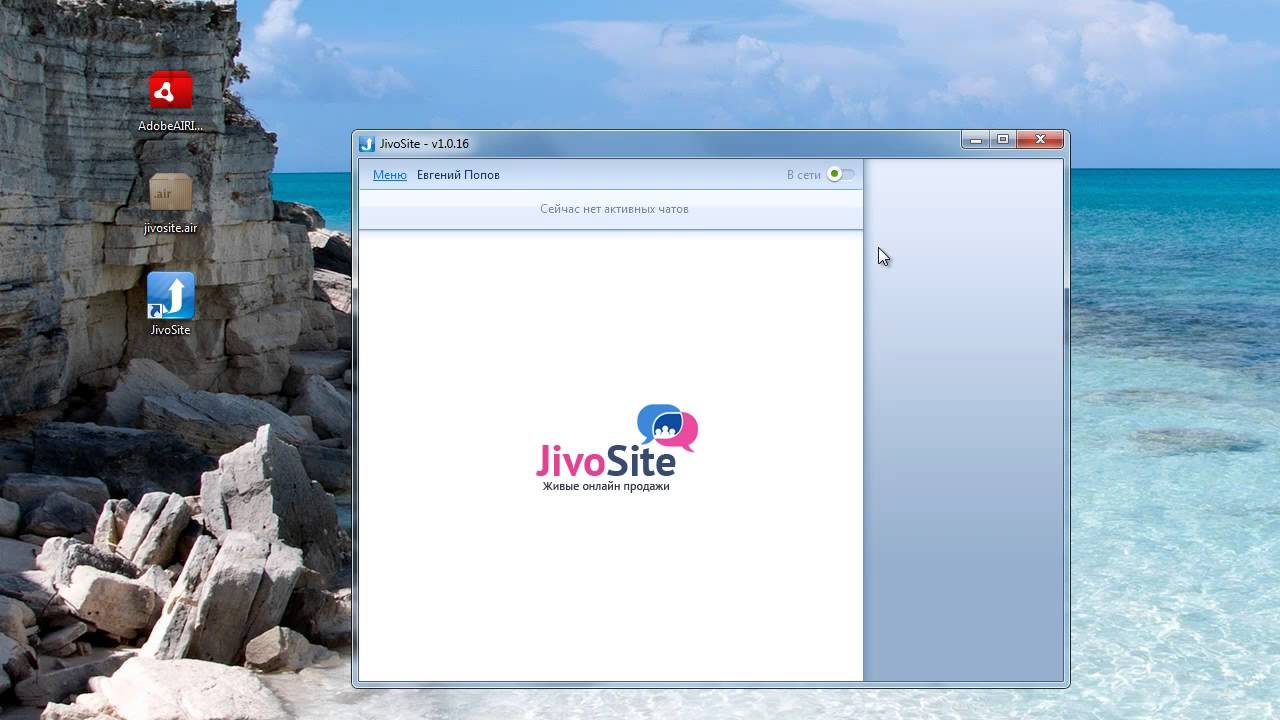Click the Сейчас нет активных чатов message
The width and height of the screenshot is (1280, 720).
pyautogui.click(x=614, y=209)
